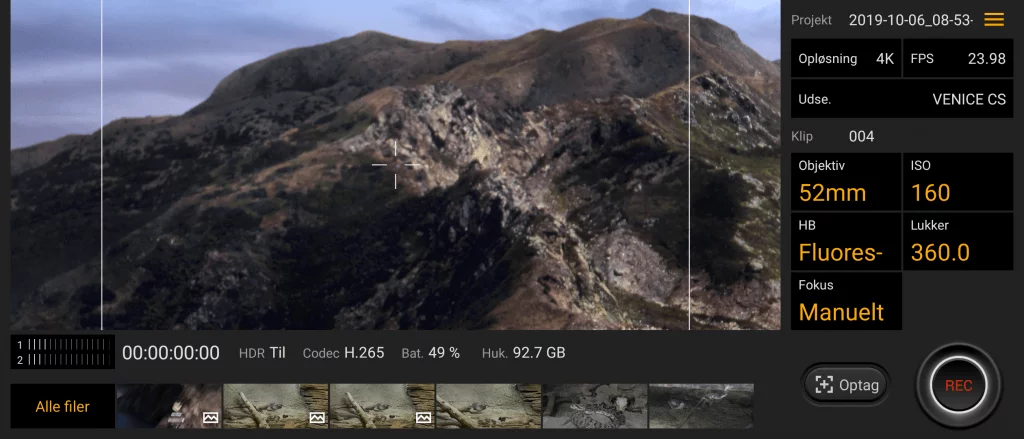Change the FPS 23.98 setting
Screen dimensions: 1024x439
click(x=958, y=59)
